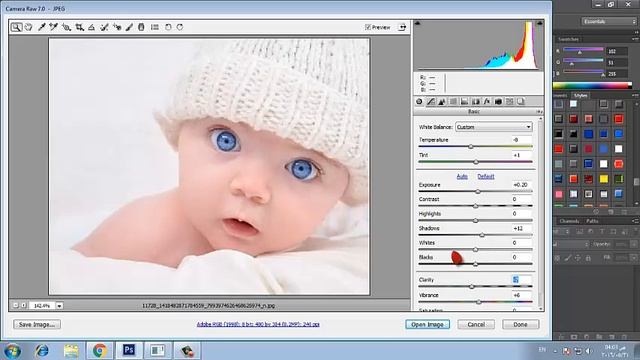Open the Presets panel icon

[x=509, y=102]
